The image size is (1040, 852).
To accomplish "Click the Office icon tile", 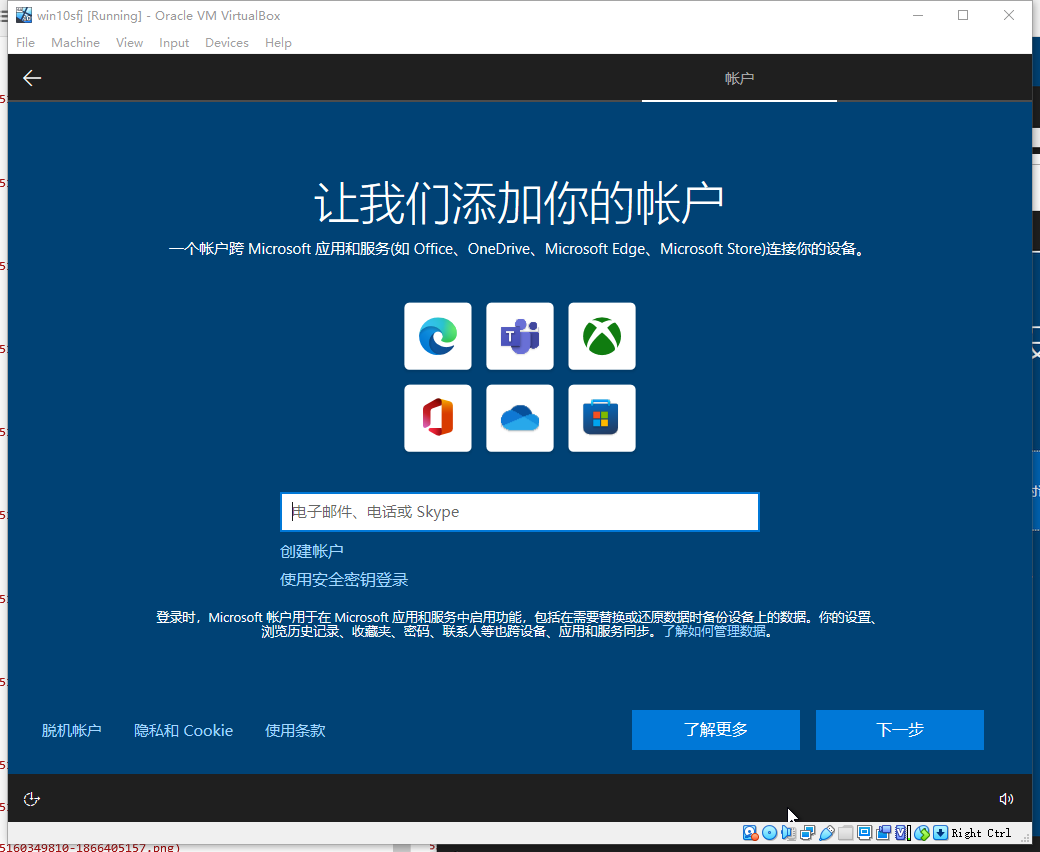I will pyautogui.click(x=438, y=418).
